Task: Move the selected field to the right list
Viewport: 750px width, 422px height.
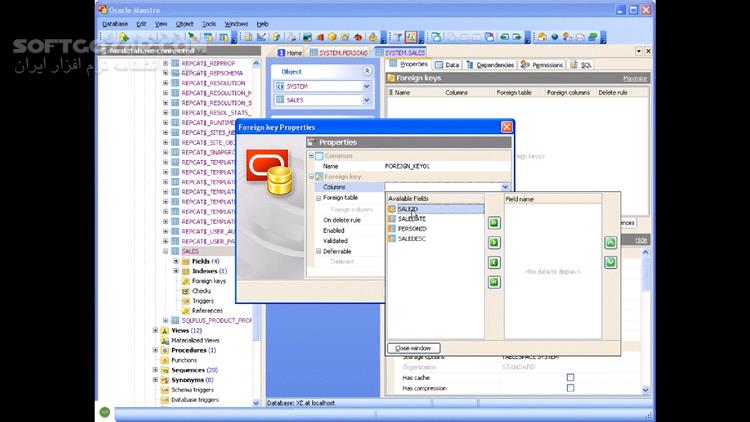Action: (x=494, y=243)
